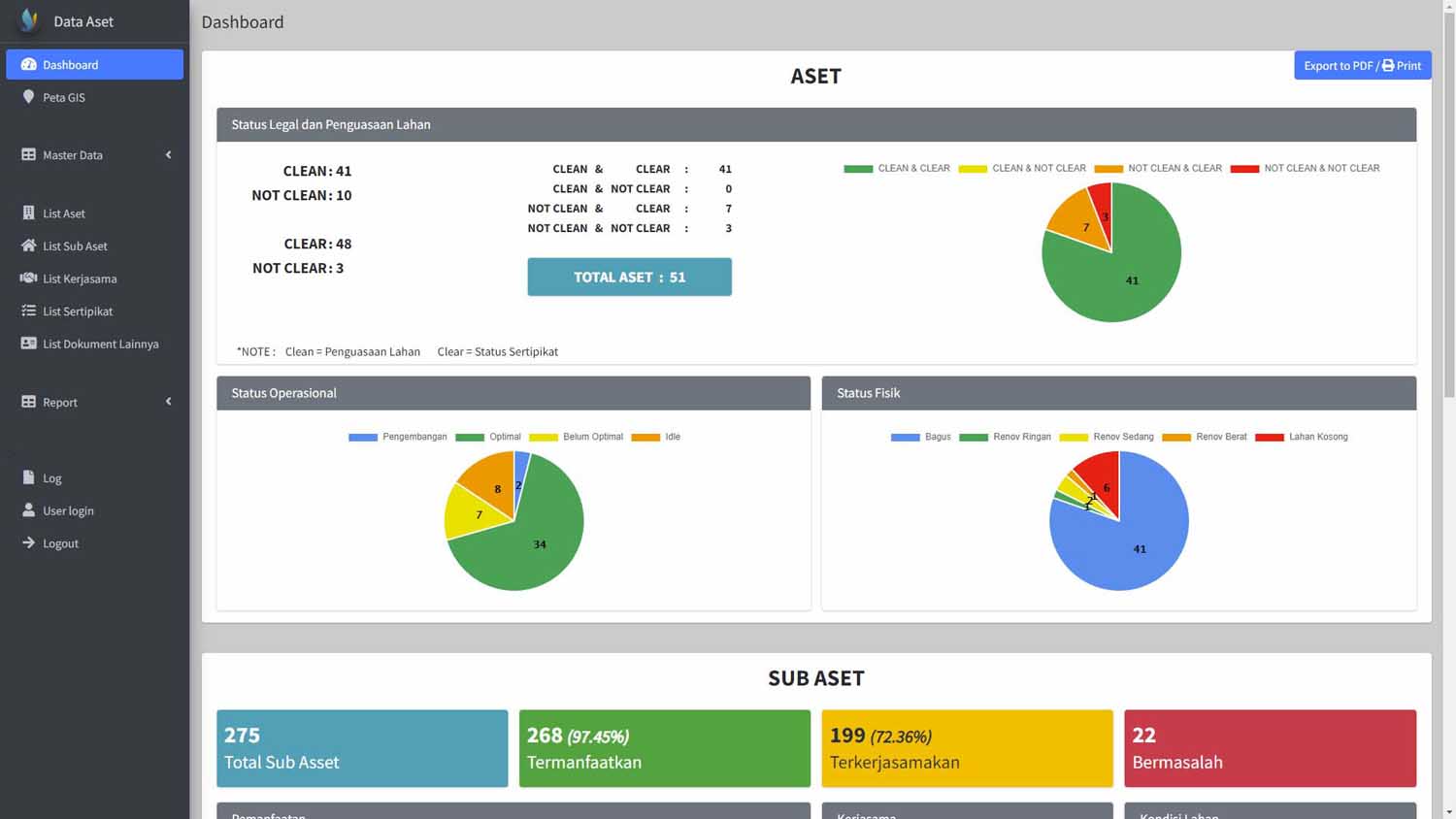
Task: Click the List Sertipikat list icon
Action: [28, 311]
